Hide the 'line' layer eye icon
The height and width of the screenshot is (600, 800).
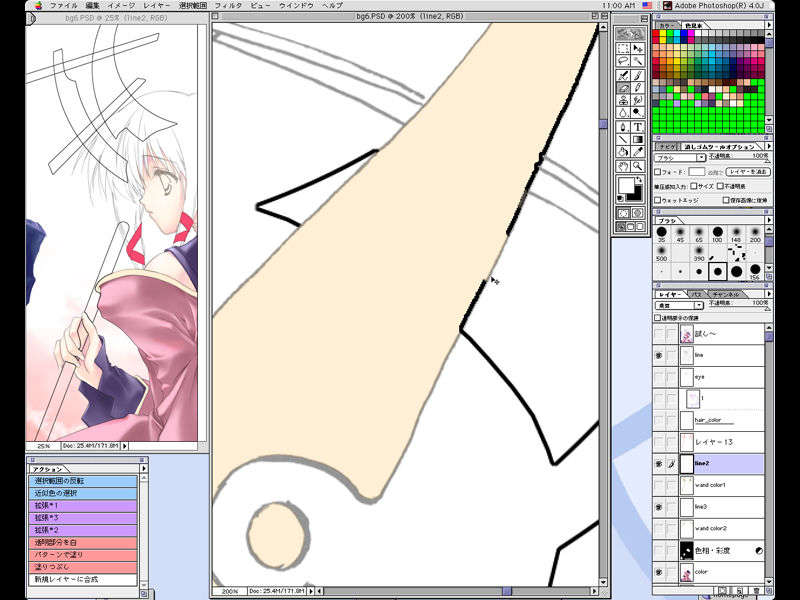point(659,355)
